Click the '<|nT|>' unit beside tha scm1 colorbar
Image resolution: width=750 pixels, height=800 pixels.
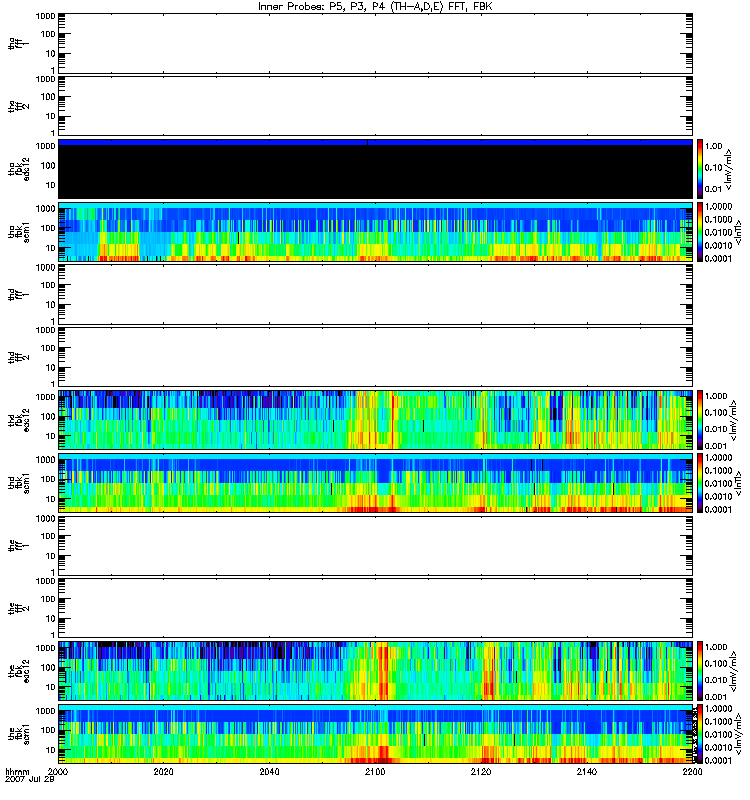click(x=738, y=232)
